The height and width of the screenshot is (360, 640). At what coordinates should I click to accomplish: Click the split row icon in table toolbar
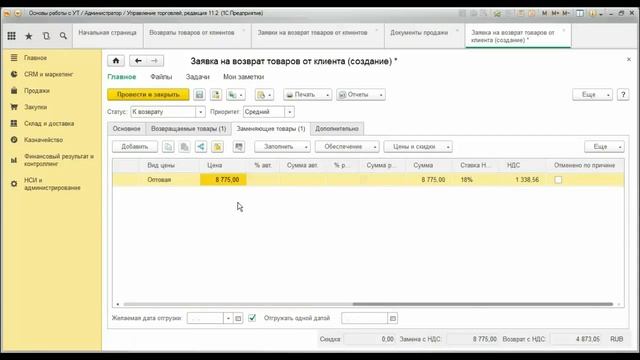(x=201, y=147)
